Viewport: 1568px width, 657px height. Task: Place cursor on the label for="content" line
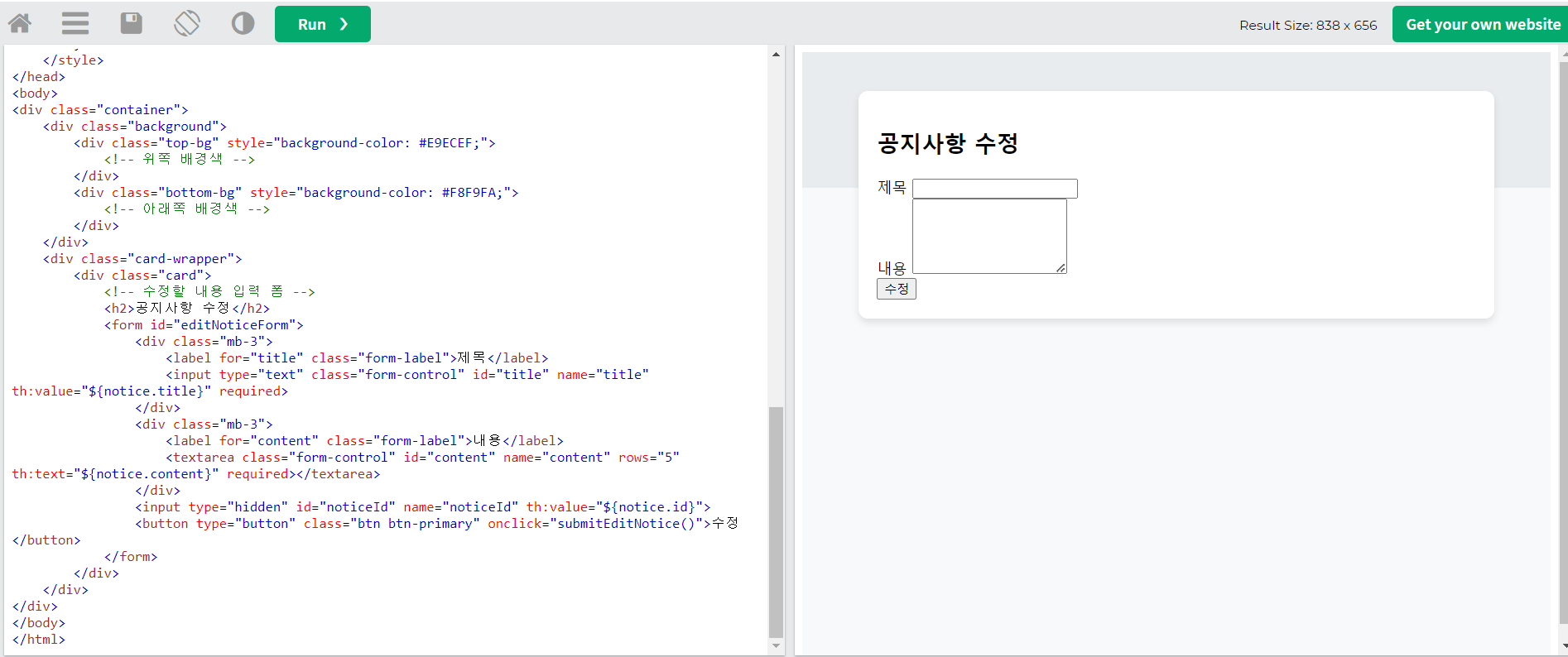364,441
